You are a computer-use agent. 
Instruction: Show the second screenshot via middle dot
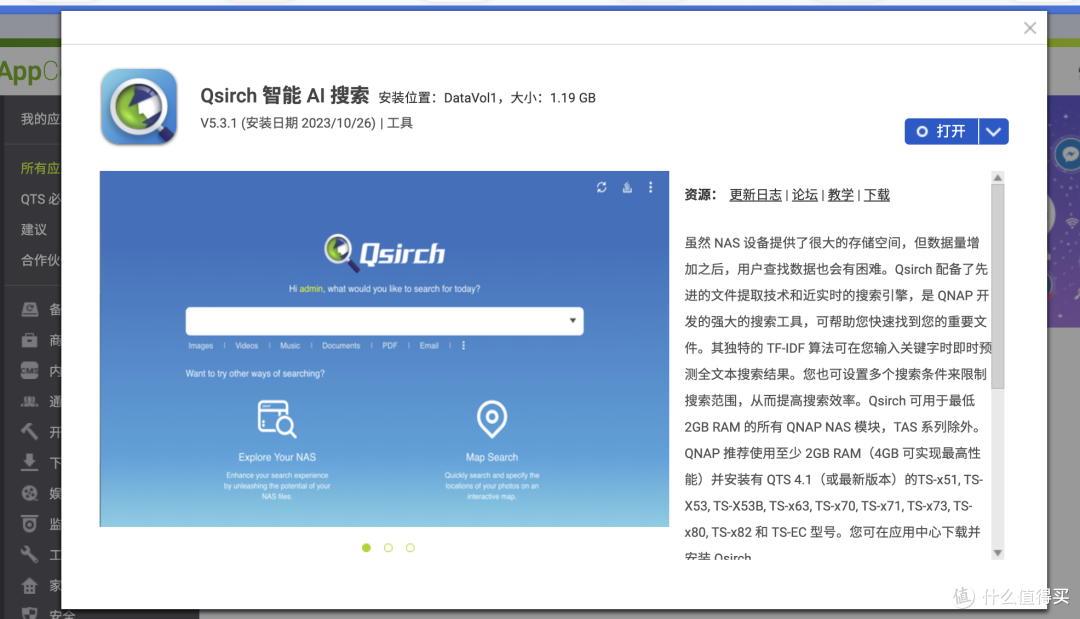coord(388,547)
